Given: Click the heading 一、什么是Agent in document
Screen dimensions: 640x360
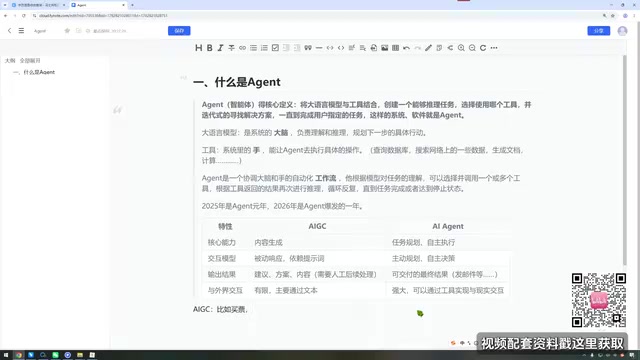Looking at the screenshot, I should coord(237,82).
